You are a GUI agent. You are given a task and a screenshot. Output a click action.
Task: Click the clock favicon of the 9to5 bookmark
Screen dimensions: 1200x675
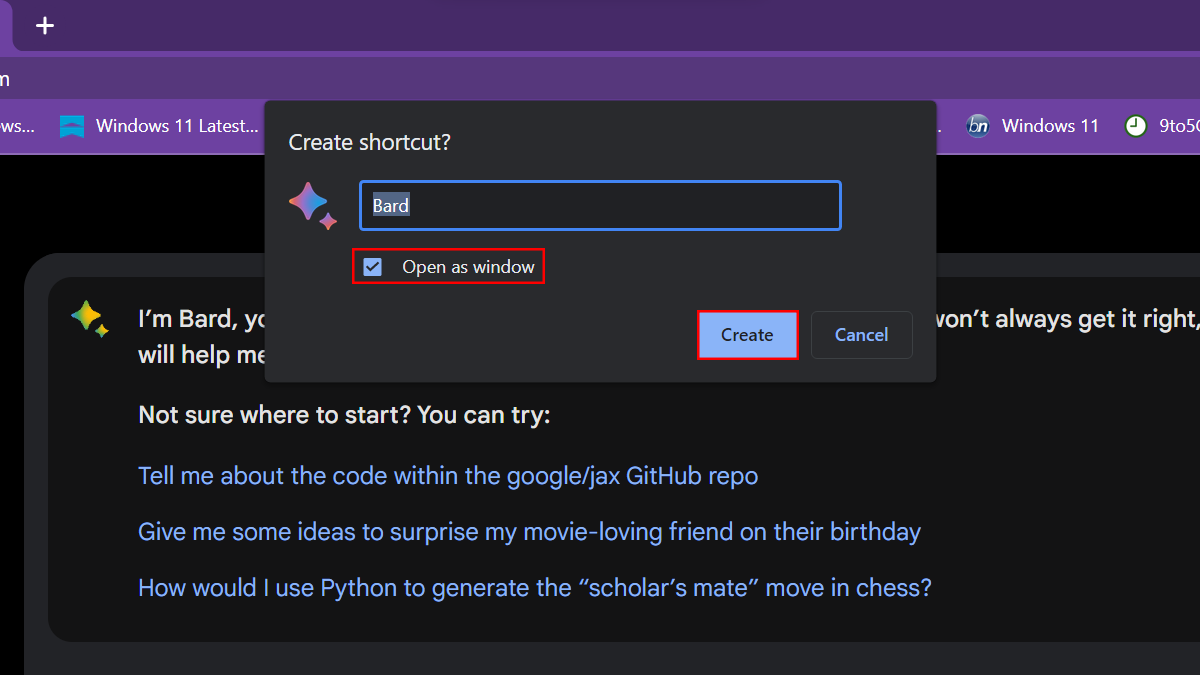(1135, 126)
